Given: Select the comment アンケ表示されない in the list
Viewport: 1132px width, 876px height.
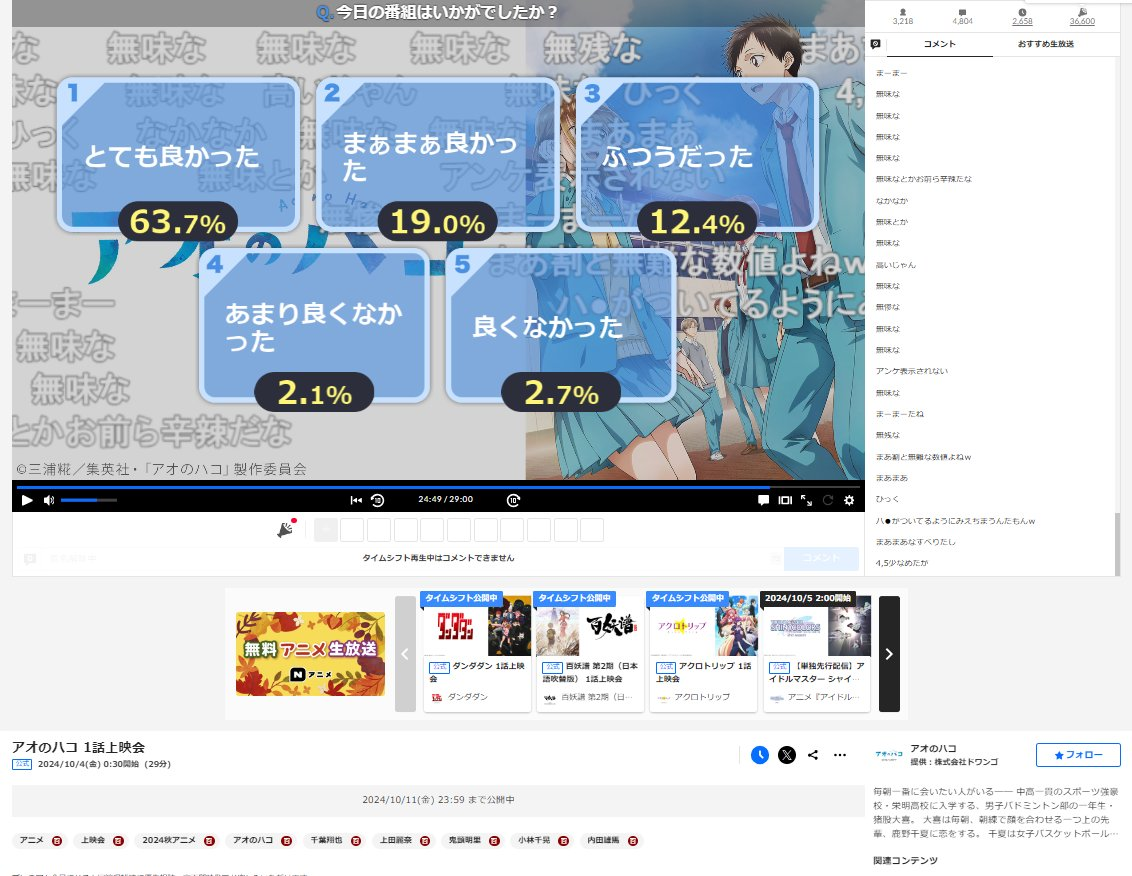Looking at the screenshot, I should (x=912, y=371).
